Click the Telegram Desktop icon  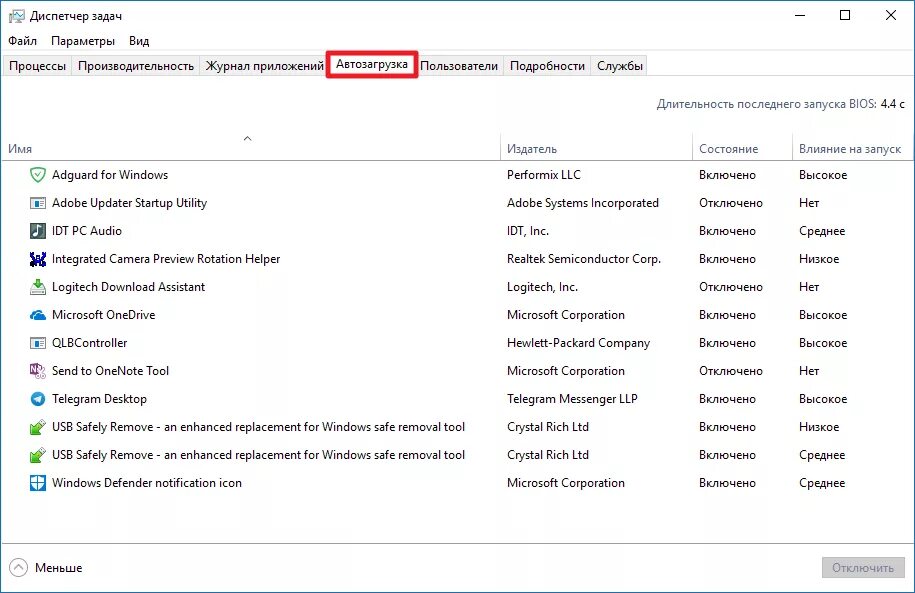coord(38,399)
